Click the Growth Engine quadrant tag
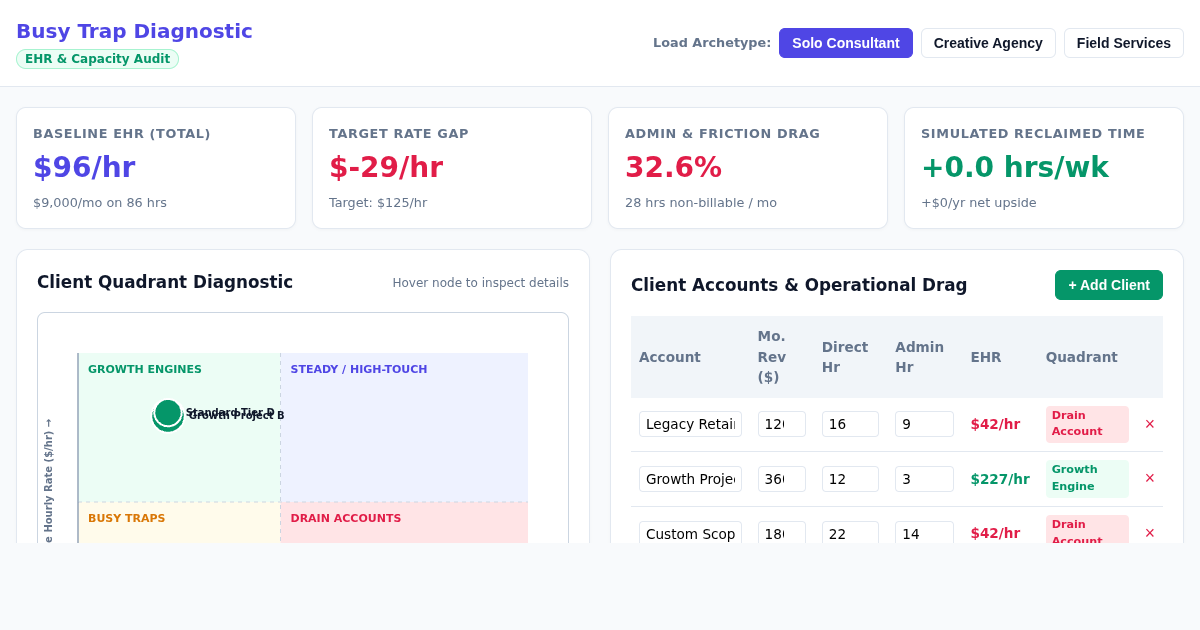The height and width of the screenshot is (630, 1200). click(1087, 478)
